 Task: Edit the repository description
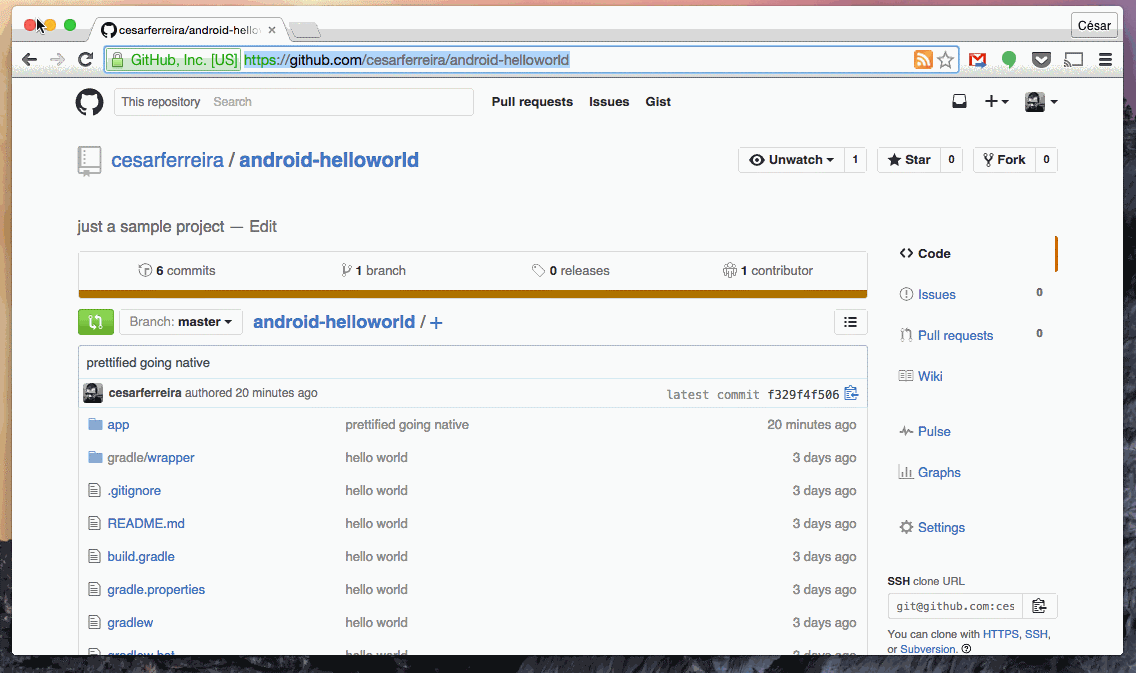pos(263,227)
